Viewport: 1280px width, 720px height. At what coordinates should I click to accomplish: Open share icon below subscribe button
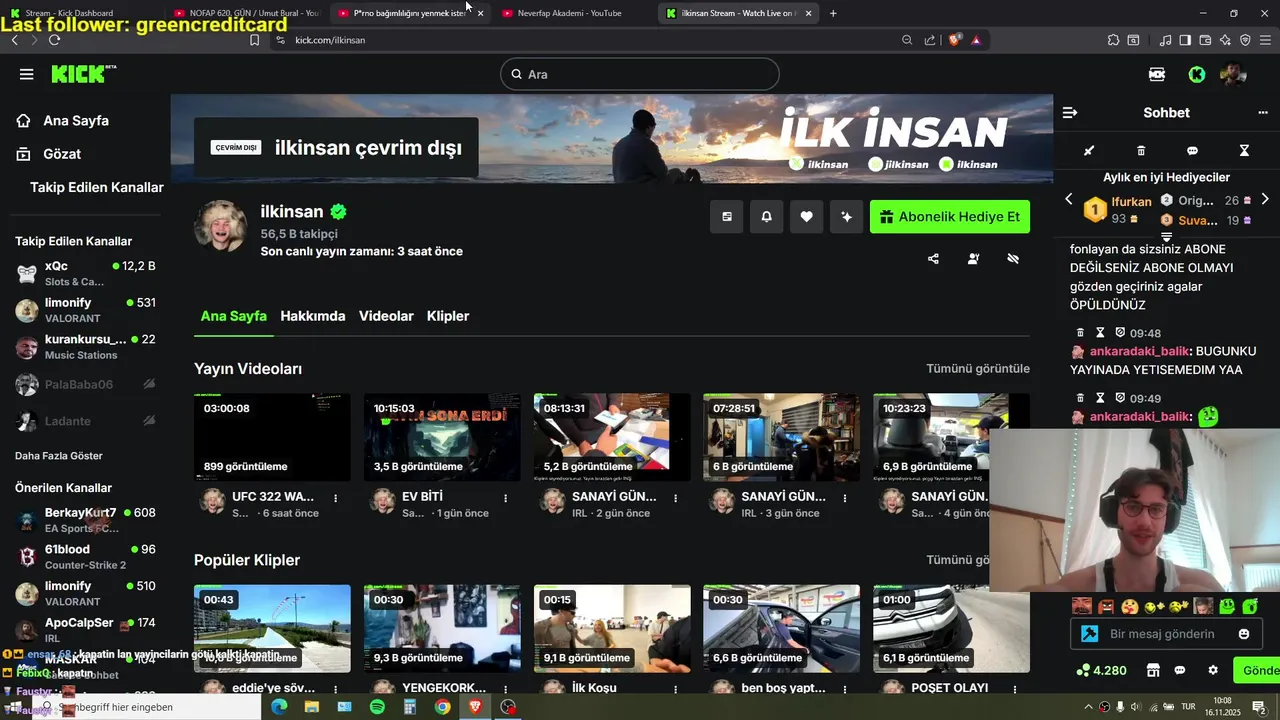933,258
